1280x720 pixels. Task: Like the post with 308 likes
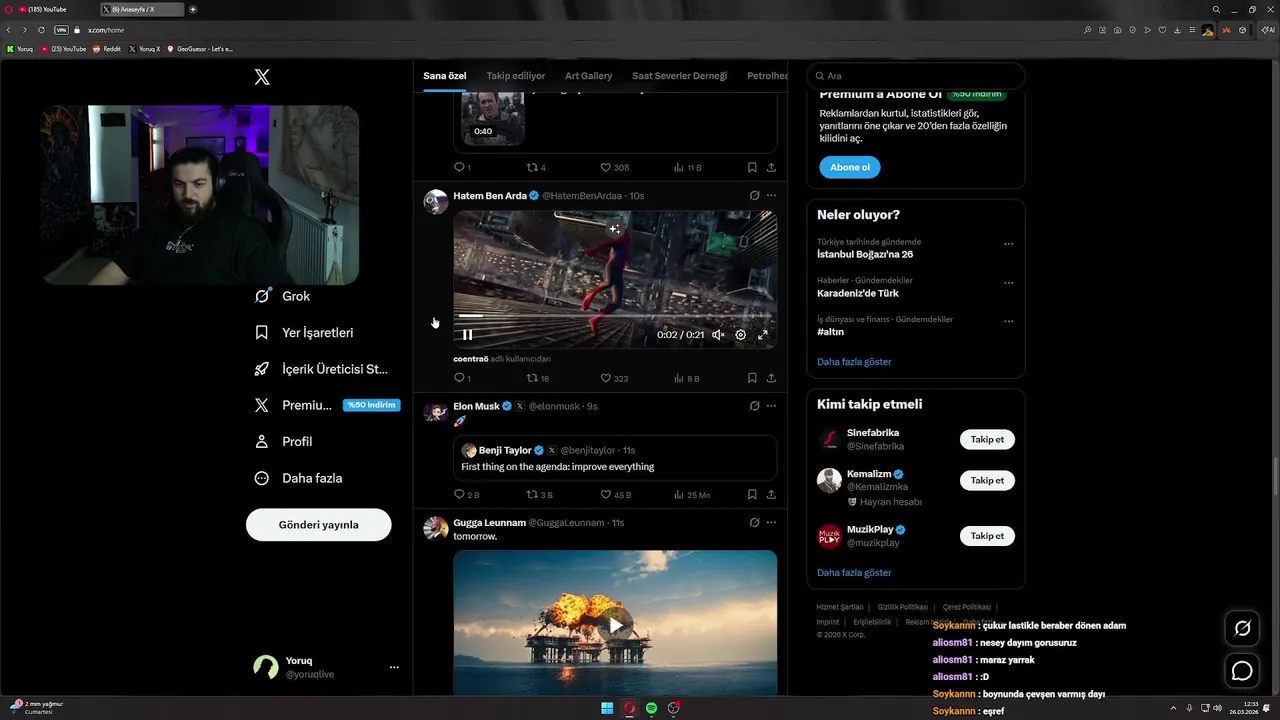(614, 167)
